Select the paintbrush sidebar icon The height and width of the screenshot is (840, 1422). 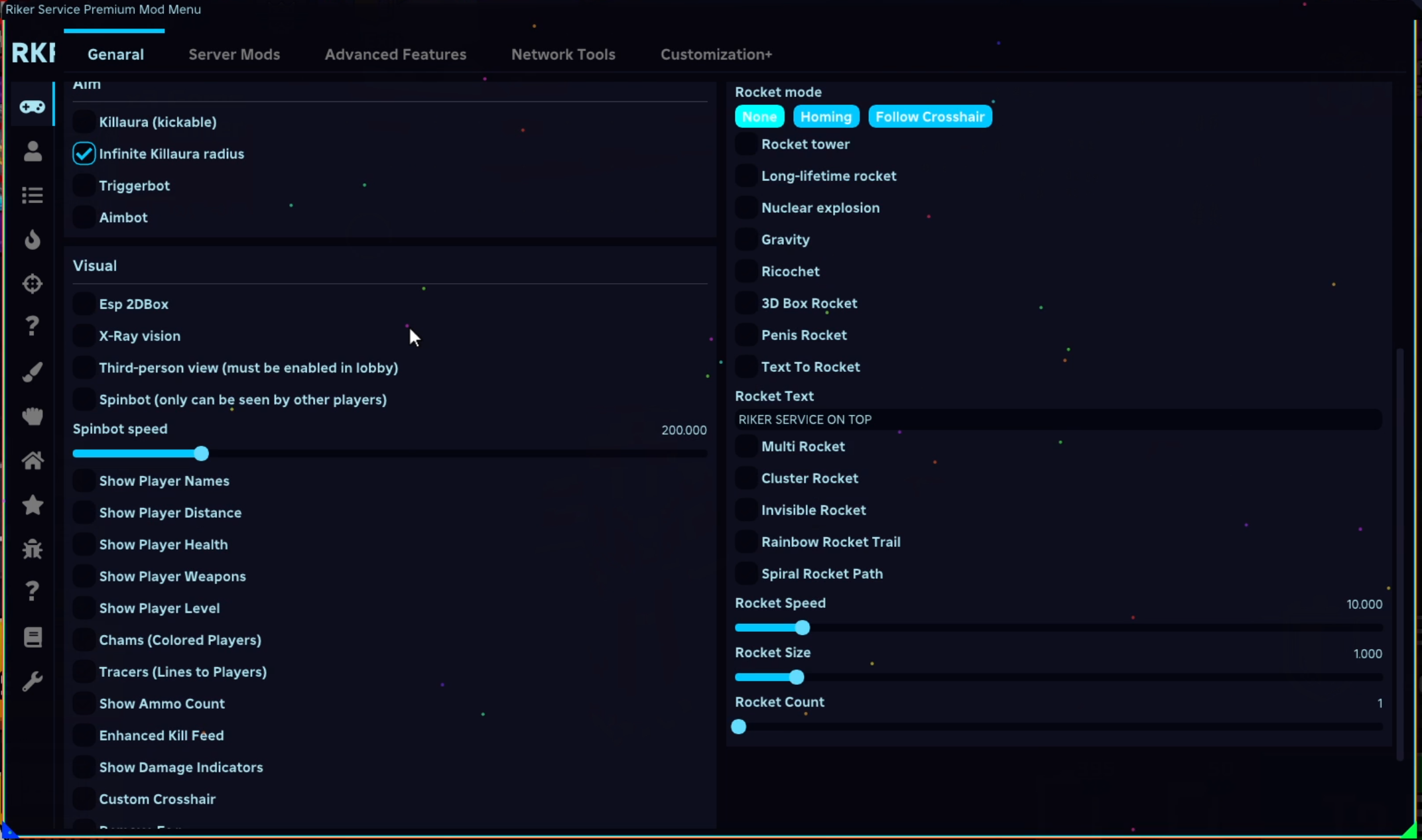[x=32, y=372]
